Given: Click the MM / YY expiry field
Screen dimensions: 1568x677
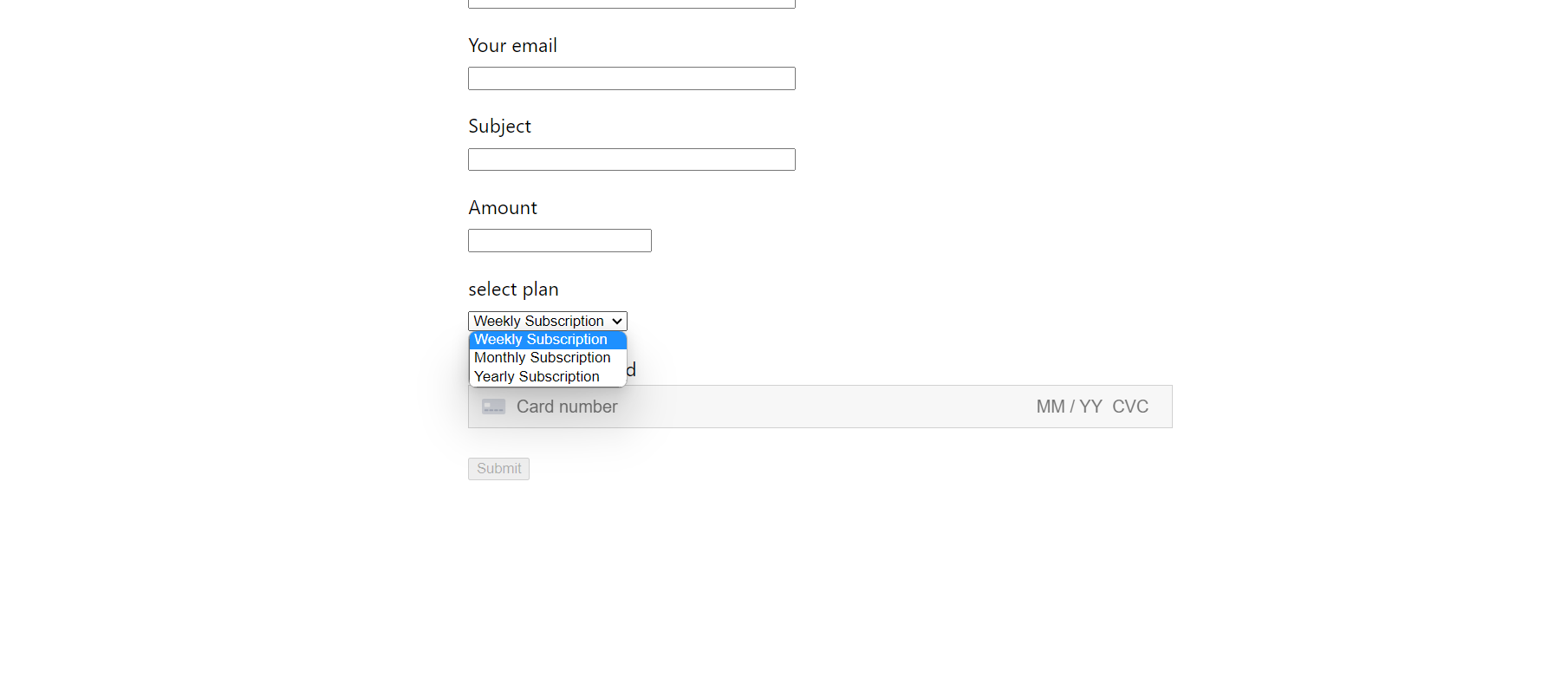Looking at the screenshot, I should [x=1069, y=407].
